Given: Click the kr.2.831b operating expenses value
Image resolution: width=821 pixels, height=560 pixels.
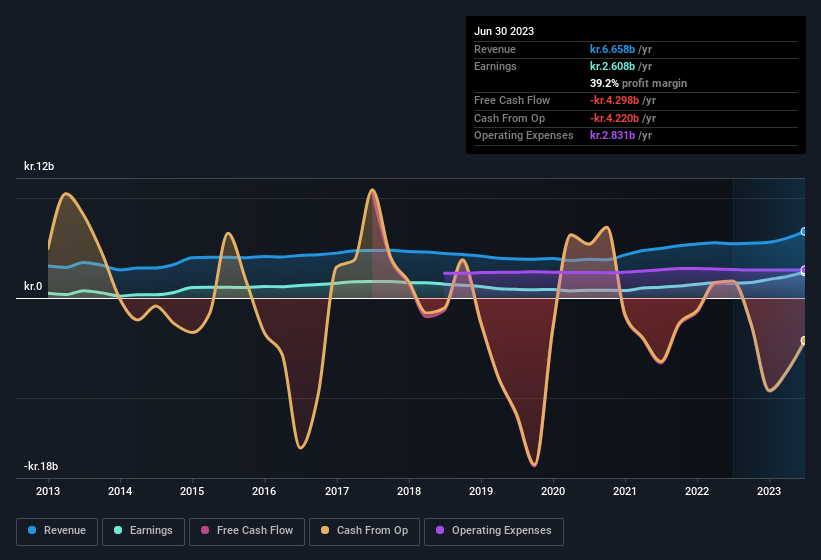Looking at the screenshot, I should point(612,136).
